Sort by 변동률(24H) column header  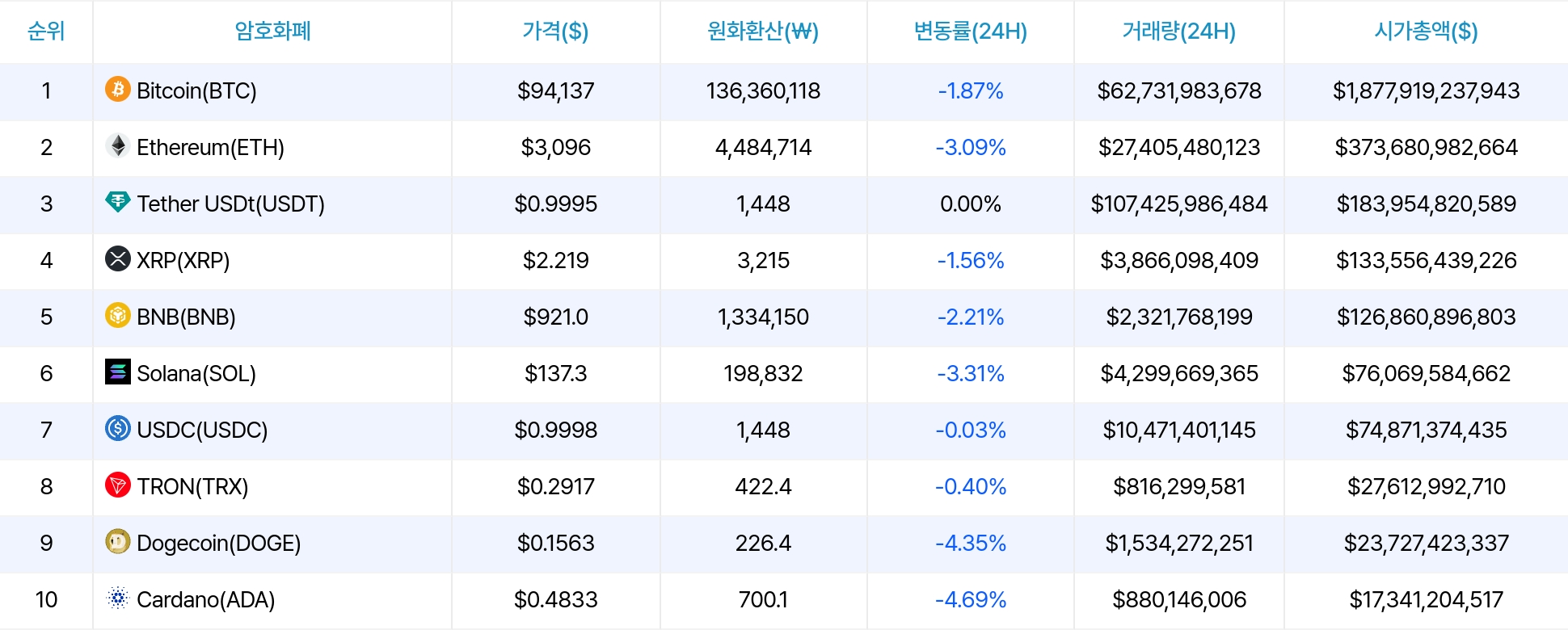970,31
